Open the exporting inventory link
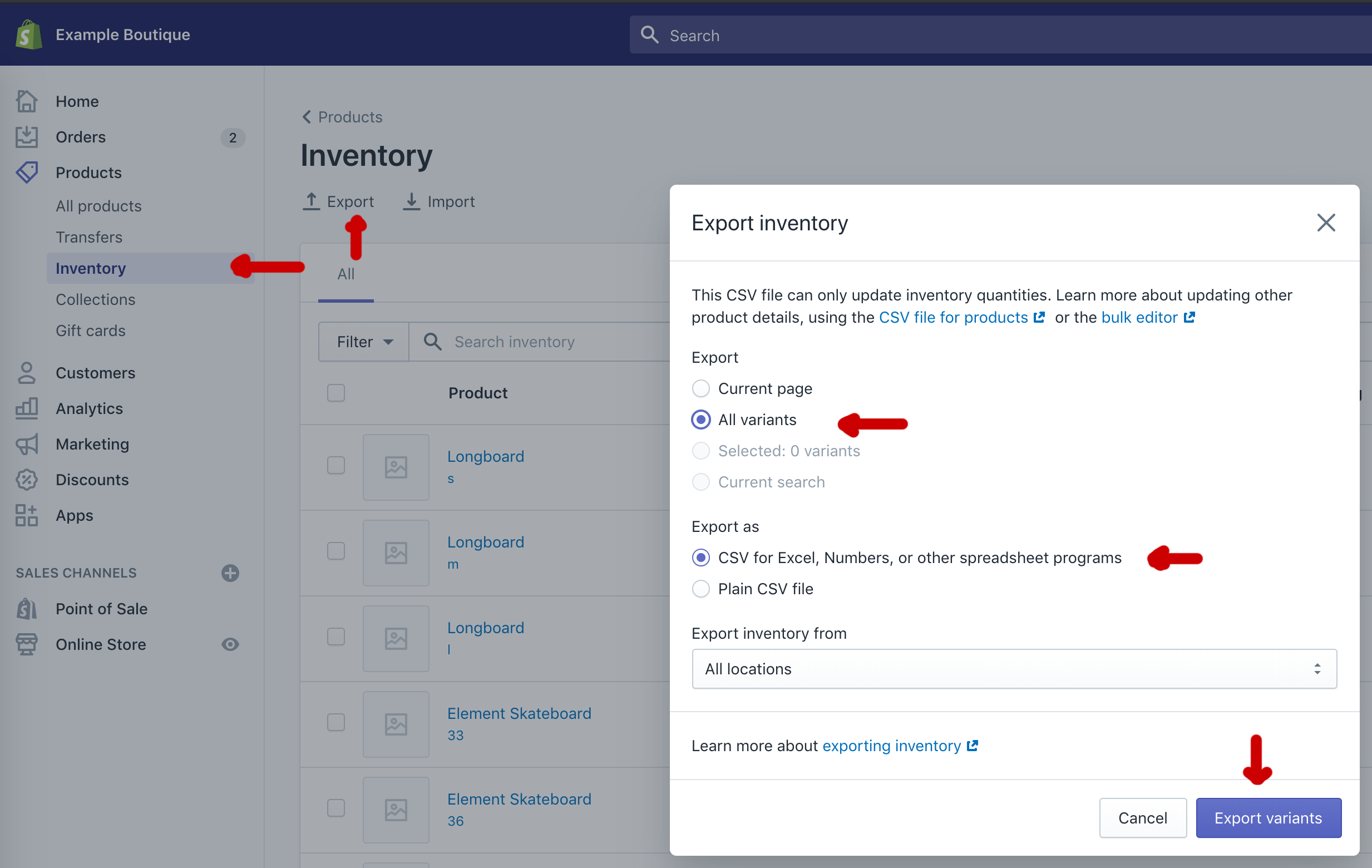The height and width of the screenshot is (868, 1372). coord(892,746)
